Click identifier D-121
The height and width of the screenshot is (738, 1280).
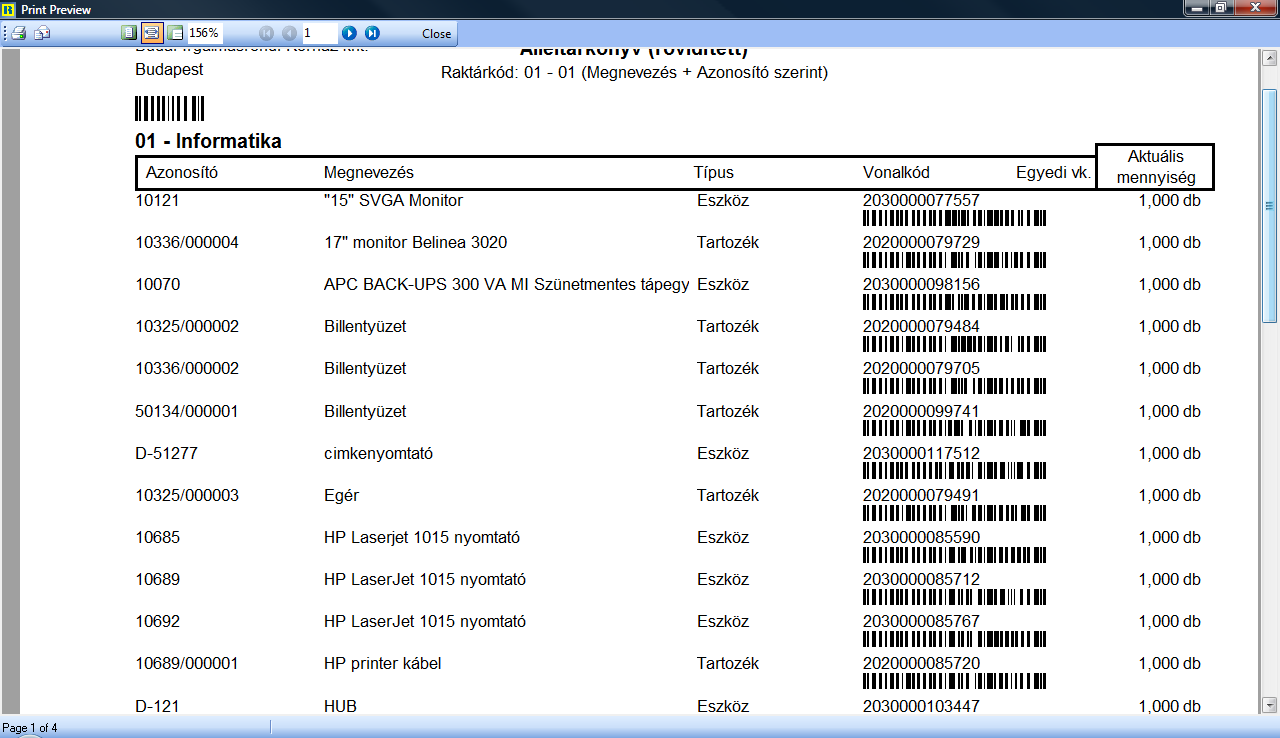pos(157,706)
